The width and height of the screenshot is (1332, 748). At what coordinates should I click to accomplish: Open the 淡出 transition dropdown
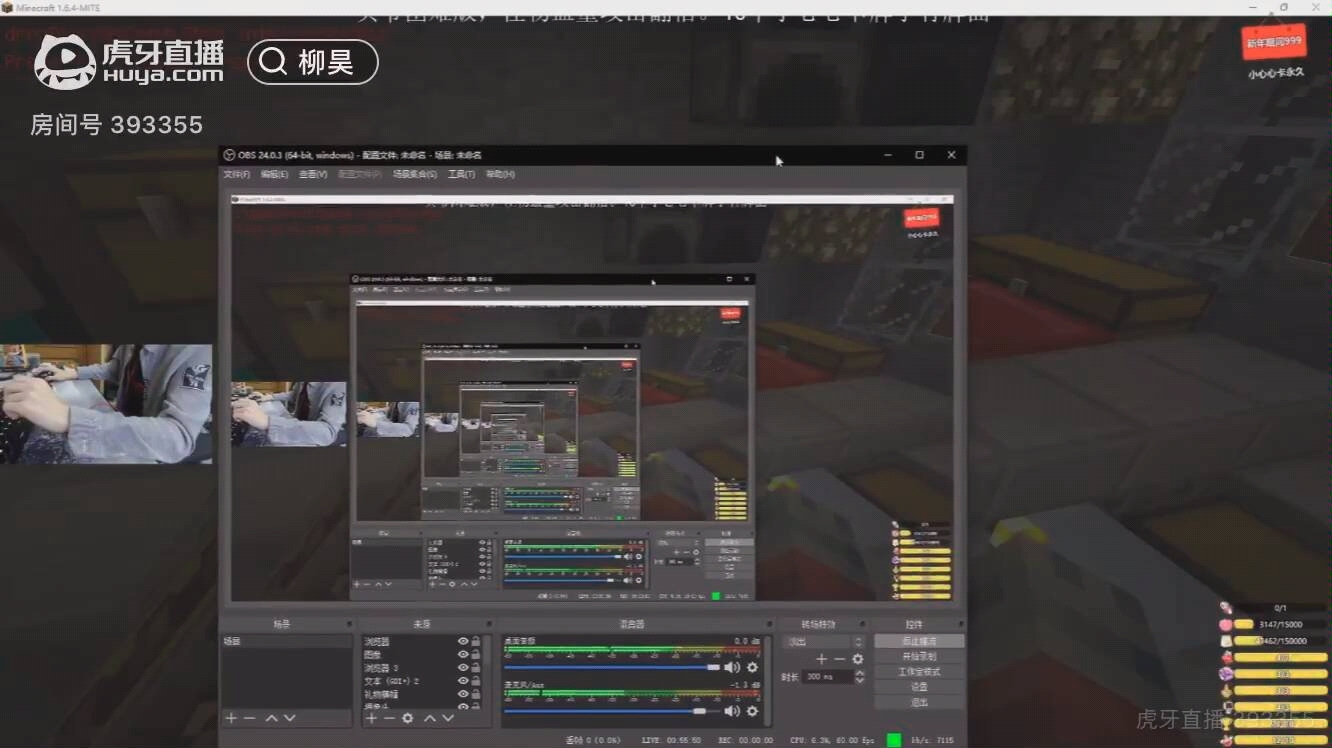coord(824,641)
